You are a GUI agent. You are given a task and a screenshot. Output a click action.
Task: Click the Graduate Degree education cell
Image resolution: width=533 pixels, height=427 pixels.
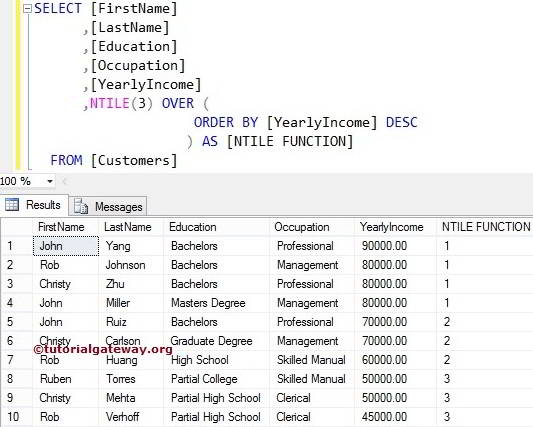pyautogui.click(x=217, y=341)
